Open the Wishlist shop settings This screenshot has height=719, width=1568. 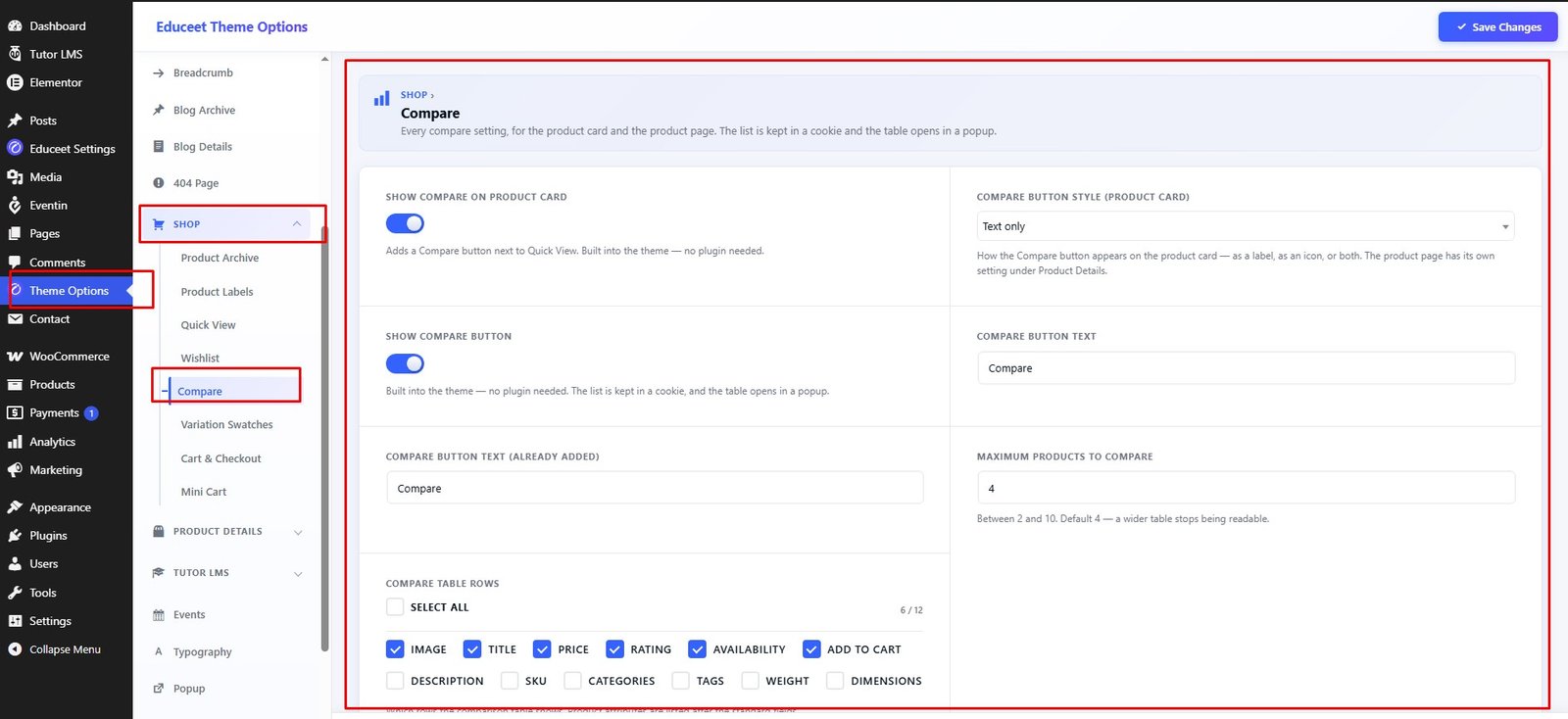point(200,359)
